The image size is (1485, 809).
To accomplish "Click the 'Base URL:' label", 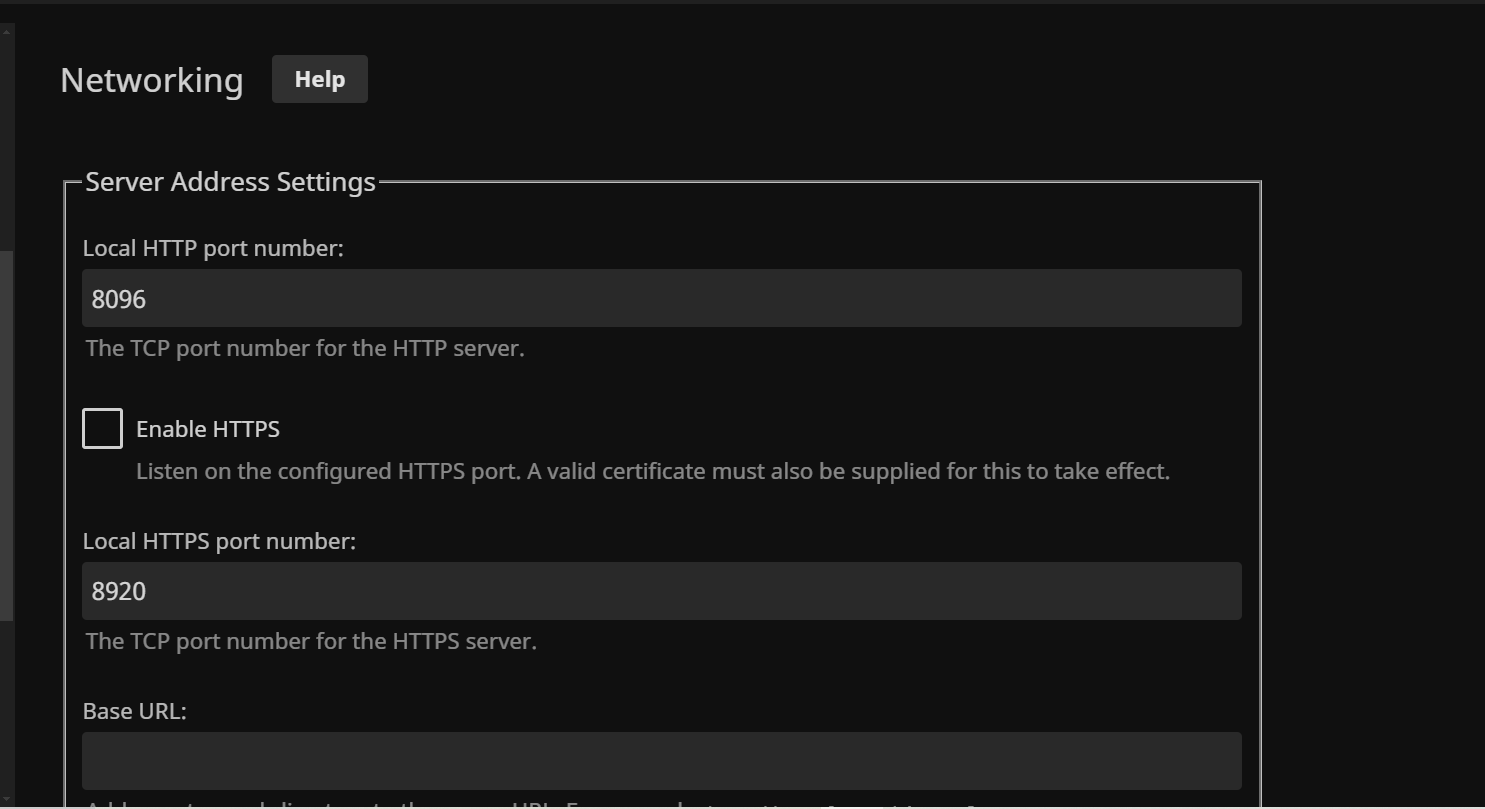I will pyautogui.click(x=135, y=711).
